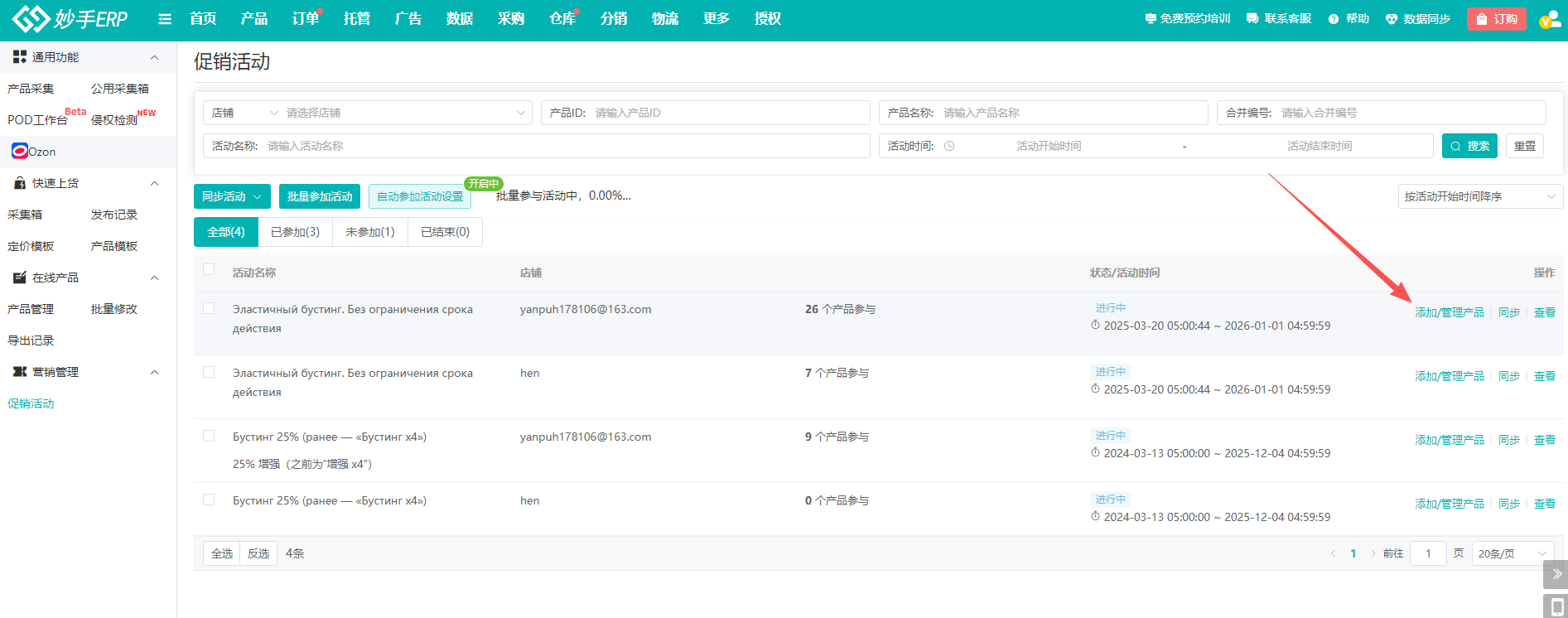The image size is (1568, 618).
Task: Open the 仓库 top menu item
Action: pos(562,19)
